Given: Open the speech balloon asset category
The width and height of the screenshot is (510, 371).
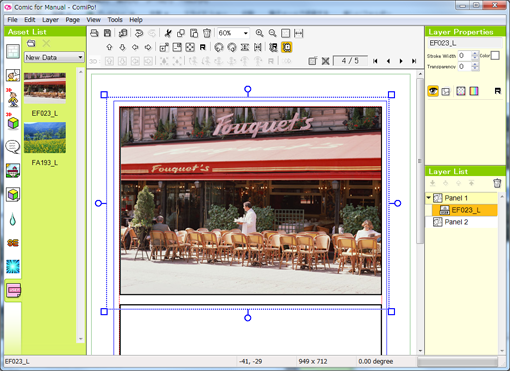Looking at the screenshot, I should pyautogui.click(x=13, y=147).
